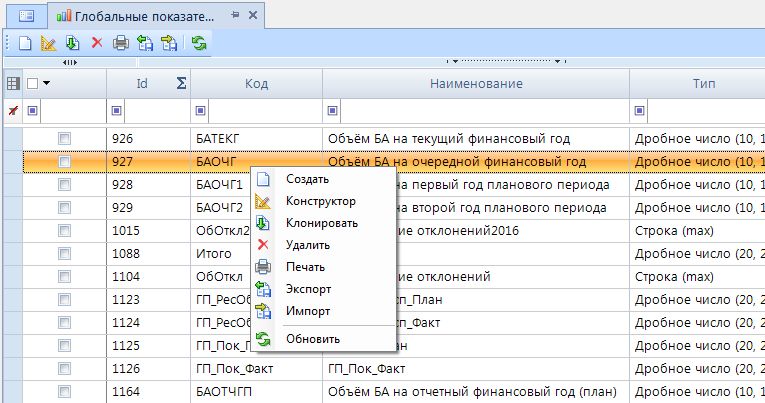Check the select-all checkbox in header
The width and height of the screenshot is (765, 403).
(32, 84)
